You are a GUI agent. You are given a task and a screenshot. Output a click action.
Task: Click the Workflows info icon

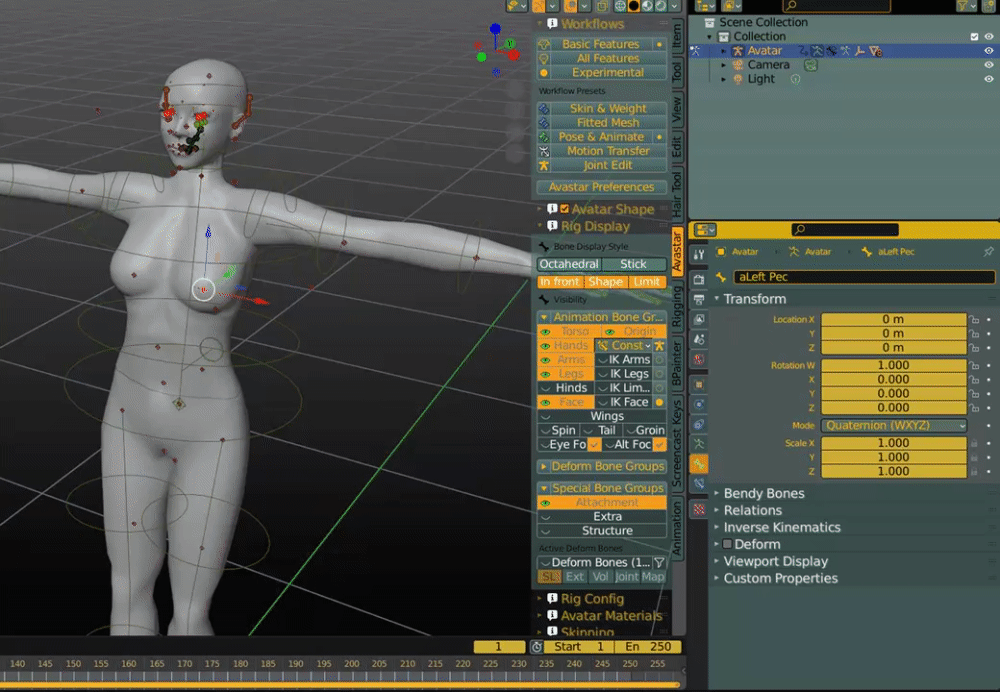[x=552, y=24]
